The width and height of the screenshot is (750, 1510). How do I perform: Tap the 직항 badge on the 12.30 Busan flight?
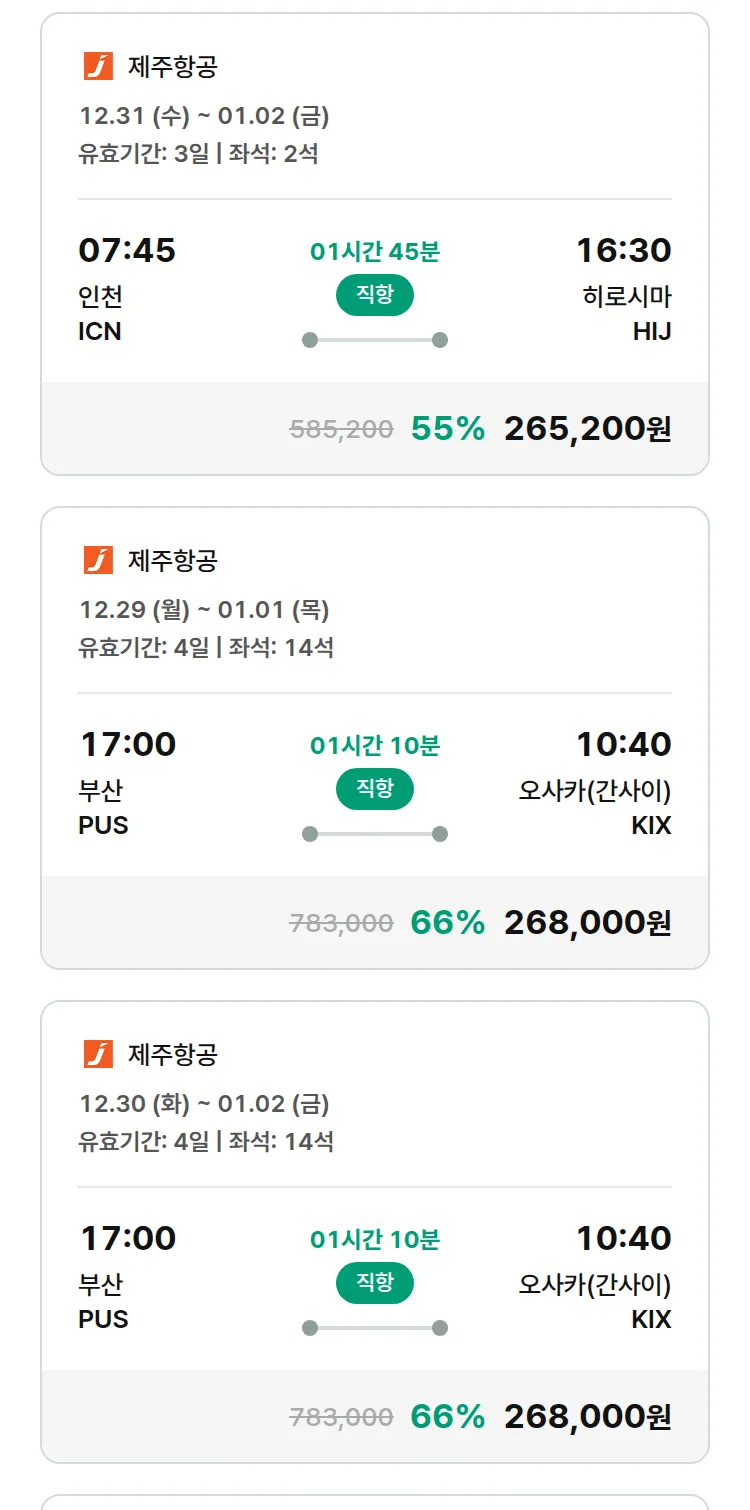point(374,1283)
